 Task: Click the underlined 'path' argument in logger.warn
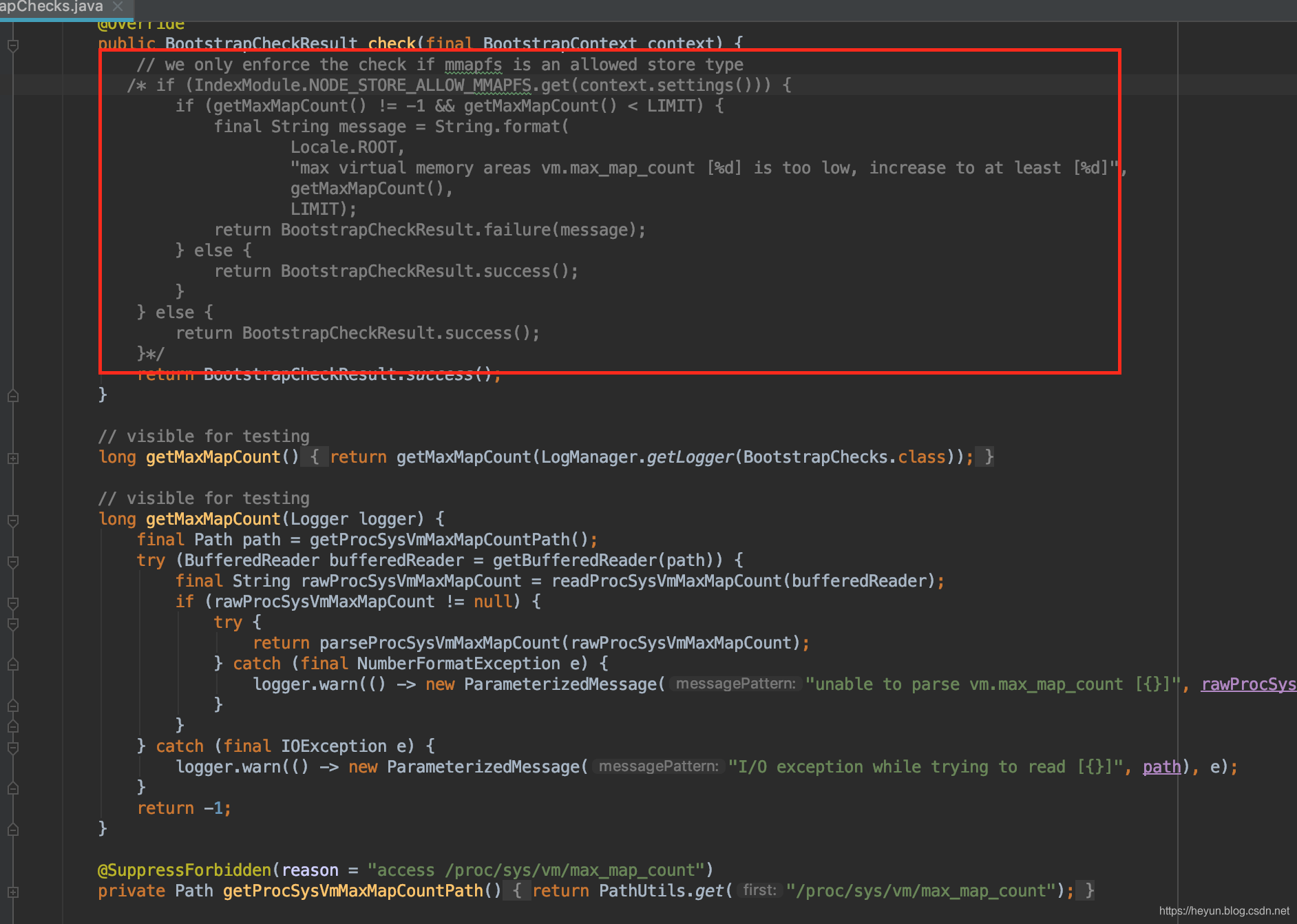pyautogui.click(x=1162, y=767)
